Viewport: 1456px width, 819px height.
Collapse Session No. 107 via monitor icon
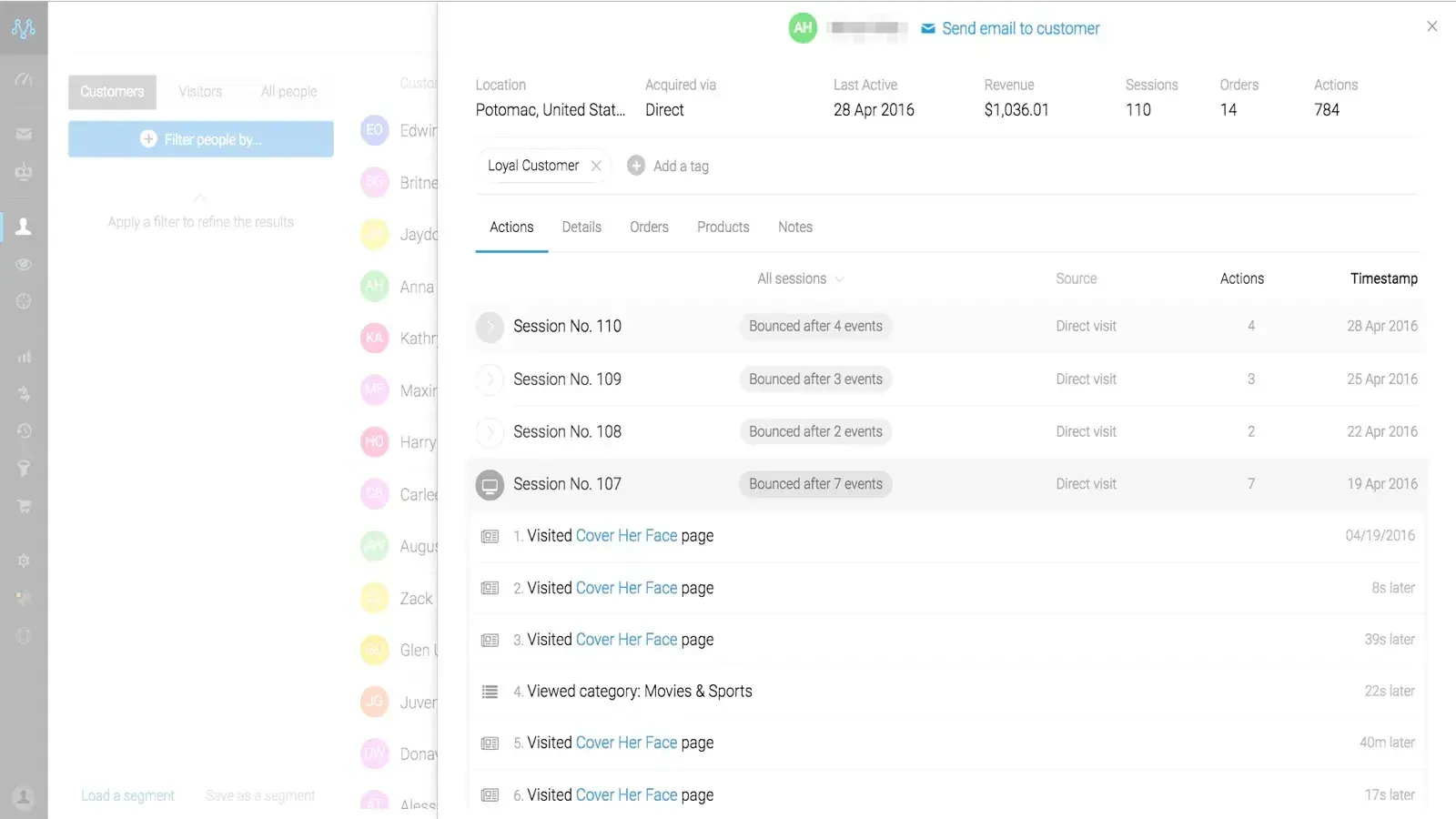click(490, 485)
